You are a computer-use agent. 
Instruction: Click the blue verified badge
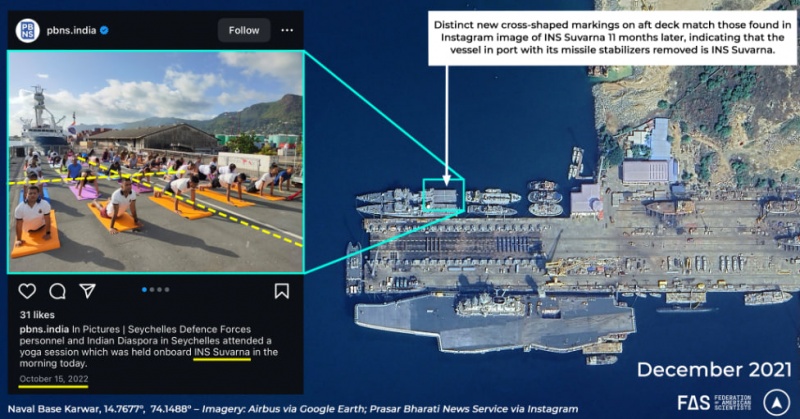coord(105,31)
